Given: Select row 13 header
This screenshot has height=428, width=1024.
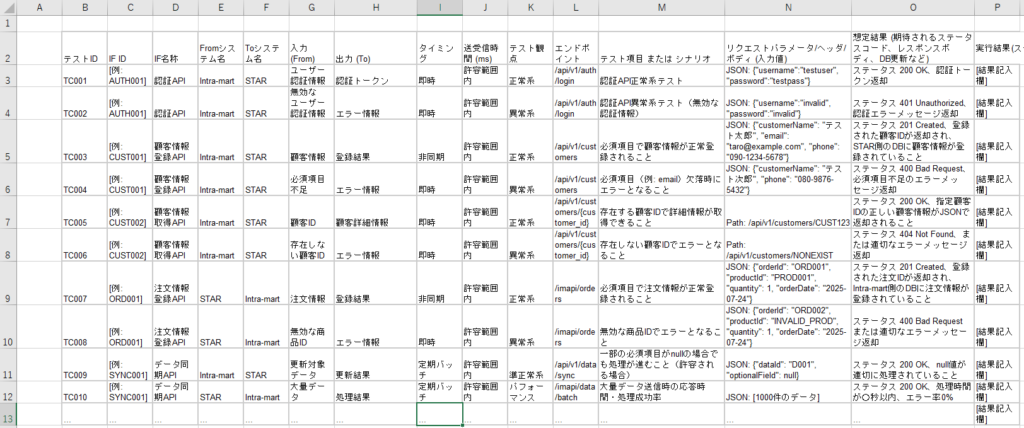Looking at the screenshot, I should pyautogui.click(x=7, y=414).
